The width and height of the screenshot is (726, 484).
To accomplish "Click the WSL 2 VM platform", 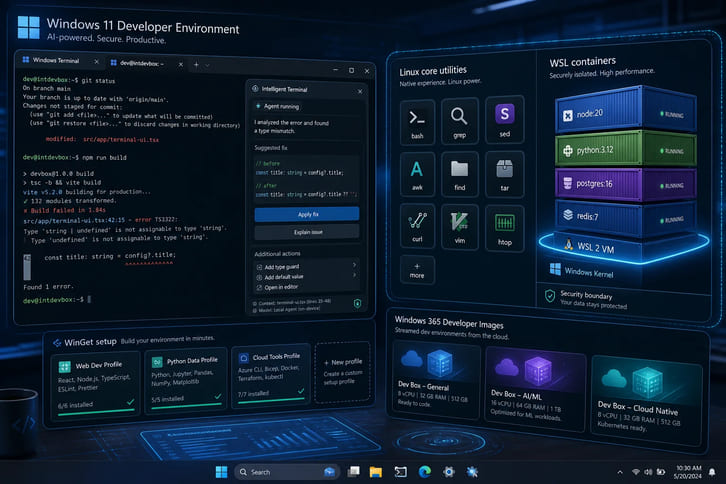I will tap(624, 247).
